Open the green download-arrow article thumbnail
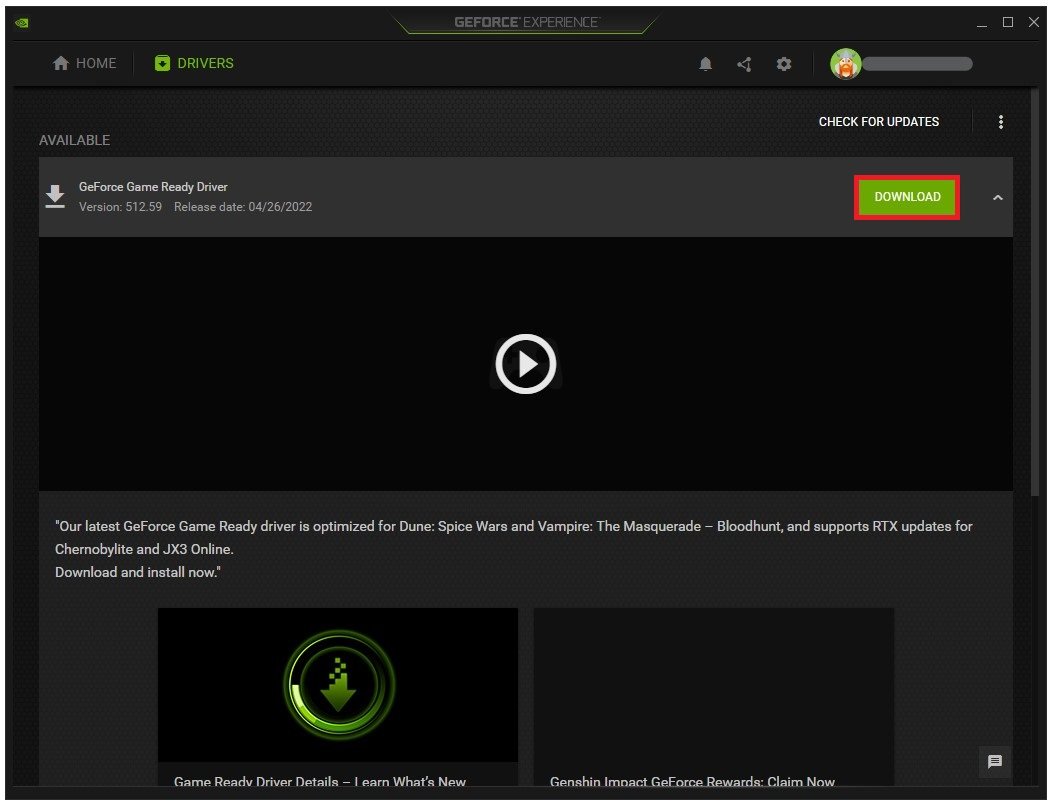1052x804 pixels. point(338,685)
